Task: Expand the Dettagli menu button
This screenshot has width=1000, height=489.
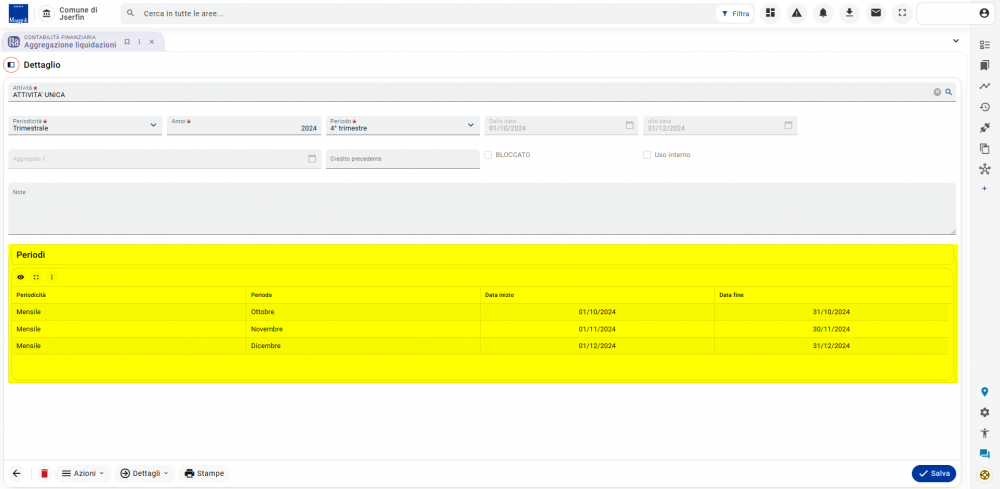Action: pos(145,473)
